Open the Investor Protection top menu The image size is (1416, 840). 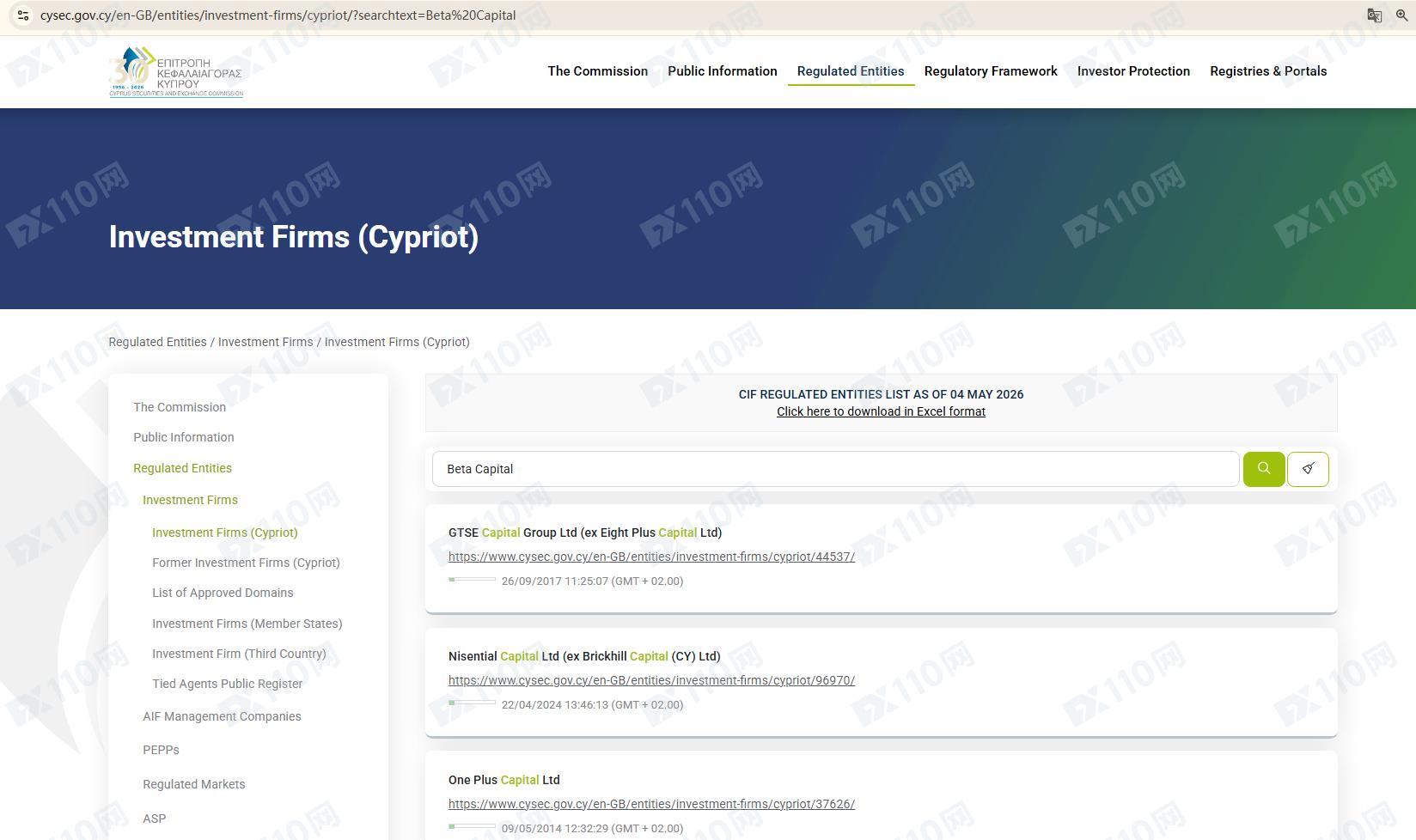click(1133, 71)
